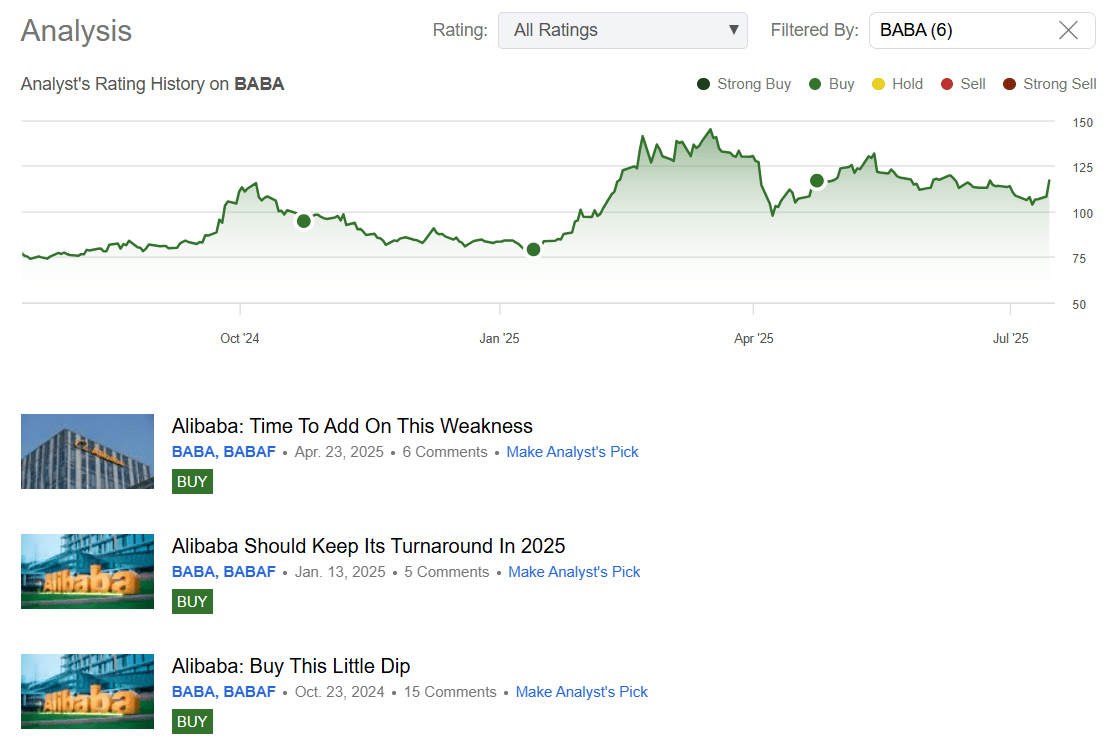Click BUY badge under the January 2025 article
Image resolution: width=1111 pixels, height=746 pixels.
[192, 601]
